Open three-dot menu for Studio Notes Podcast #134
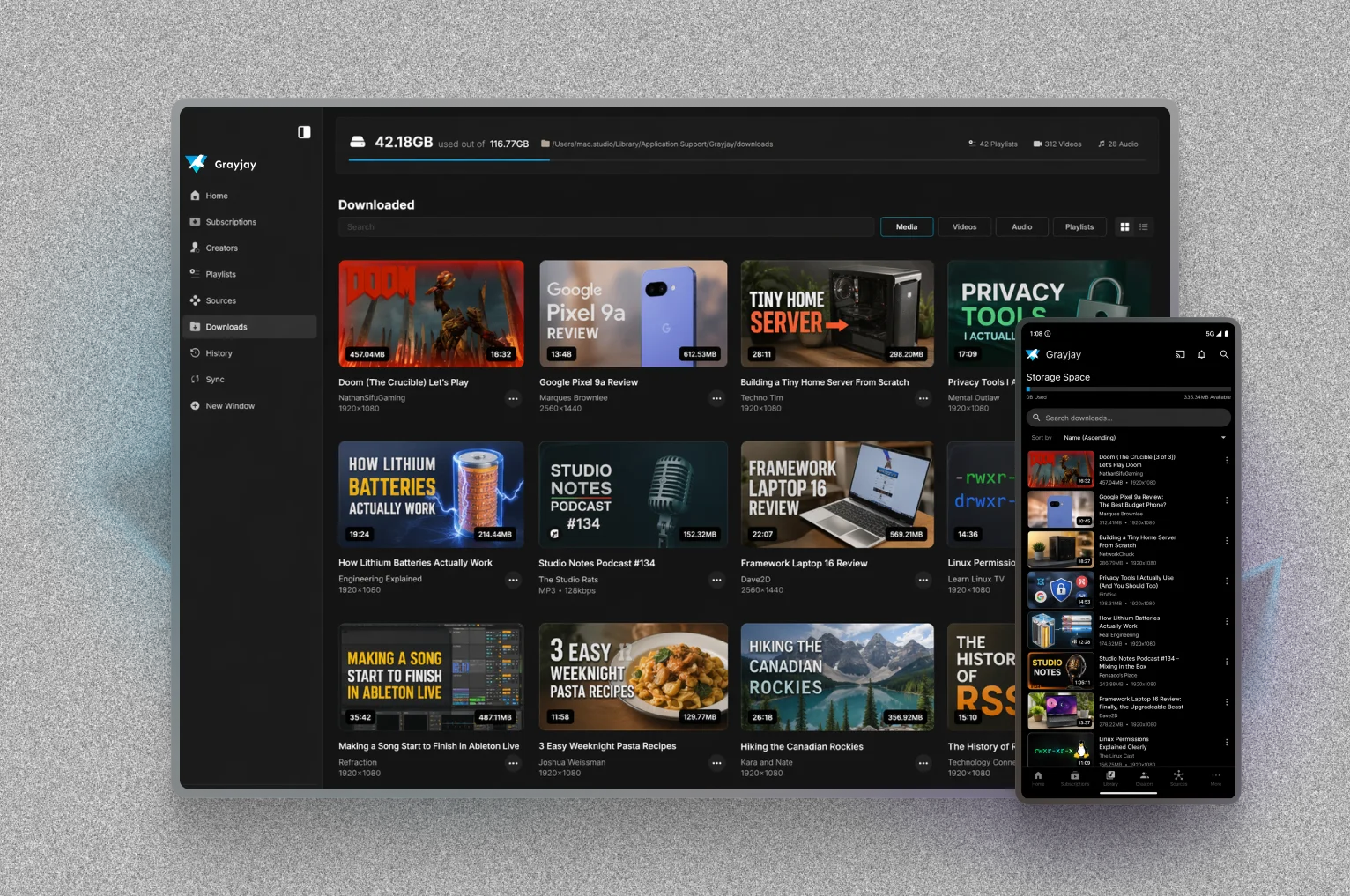Viewport: 1350px width, 896px height. (716, 580)
